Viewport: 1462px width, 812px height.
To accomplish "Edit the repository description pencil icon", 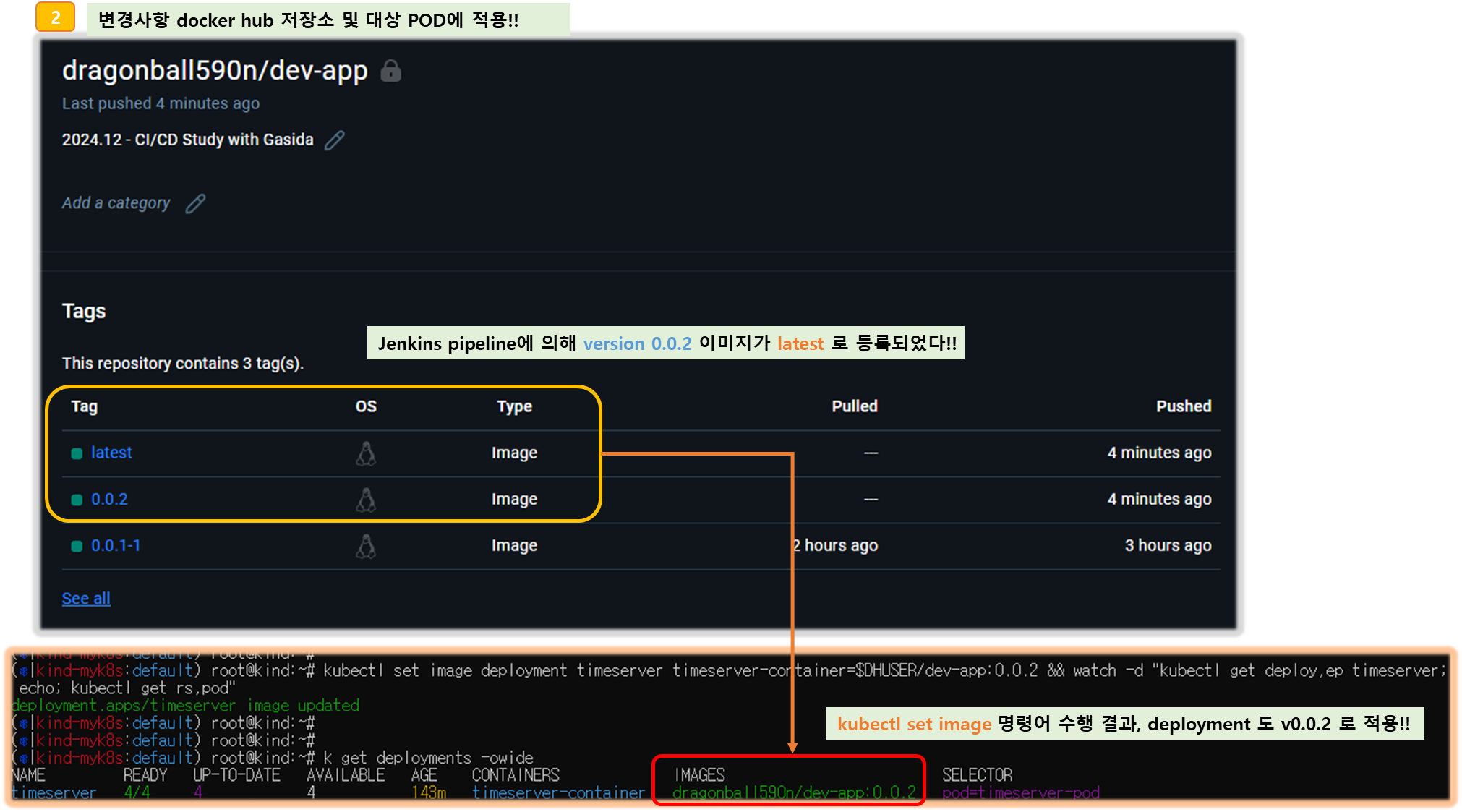I will pos(334,140).
